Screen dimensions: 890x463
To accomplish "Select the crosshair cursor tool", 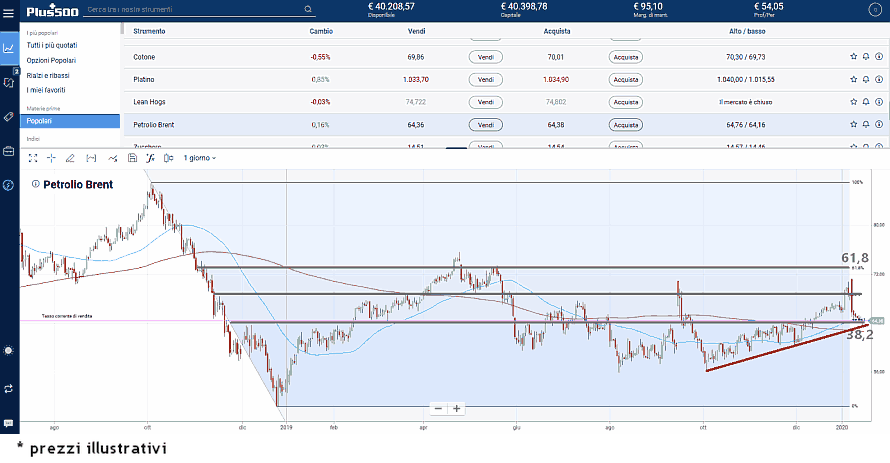I will pyautogui.click(x=51, y=157).
